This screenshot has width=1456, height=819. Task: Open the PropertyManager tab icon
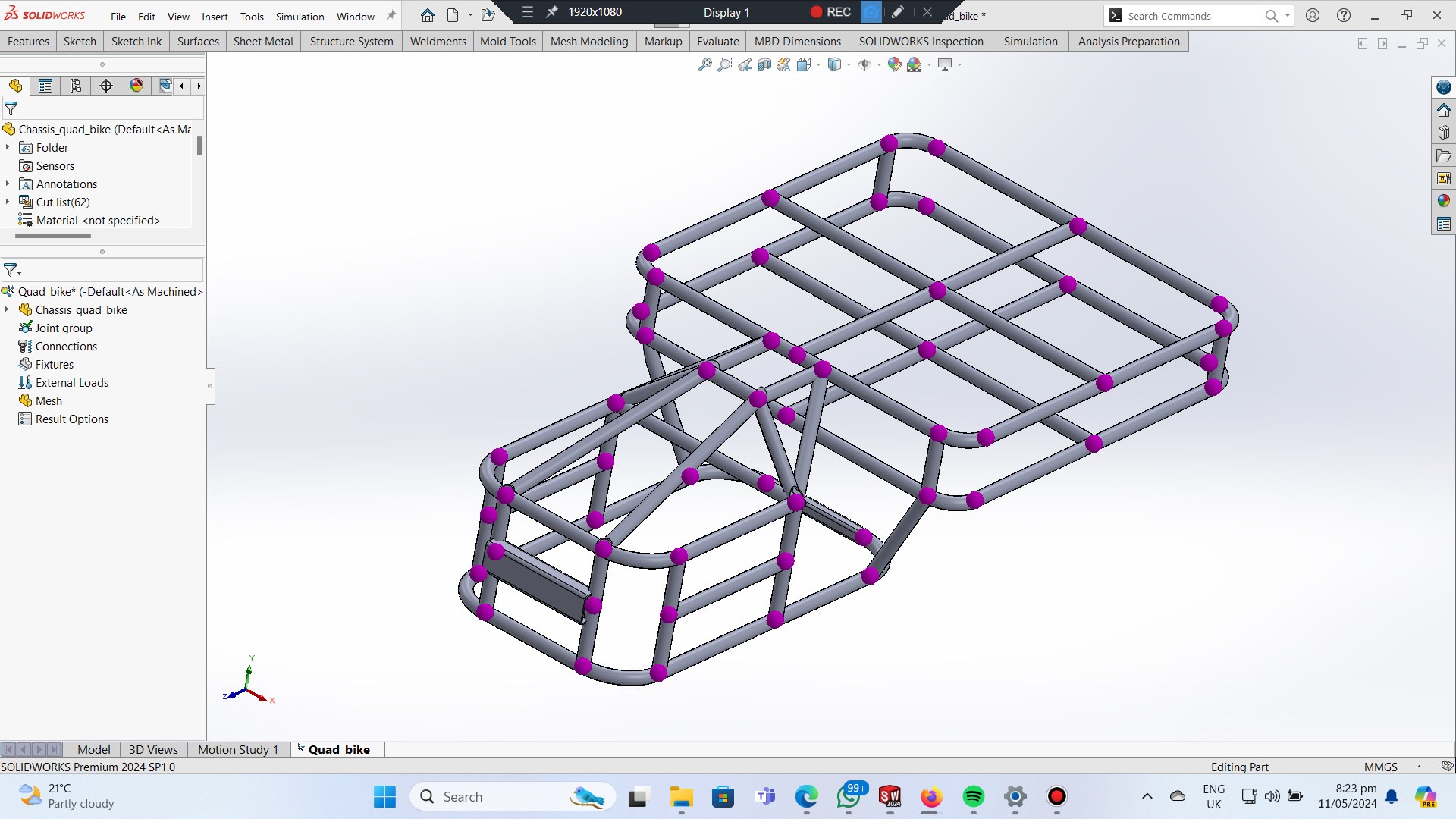pyautogui.click(x=45, y=86)
